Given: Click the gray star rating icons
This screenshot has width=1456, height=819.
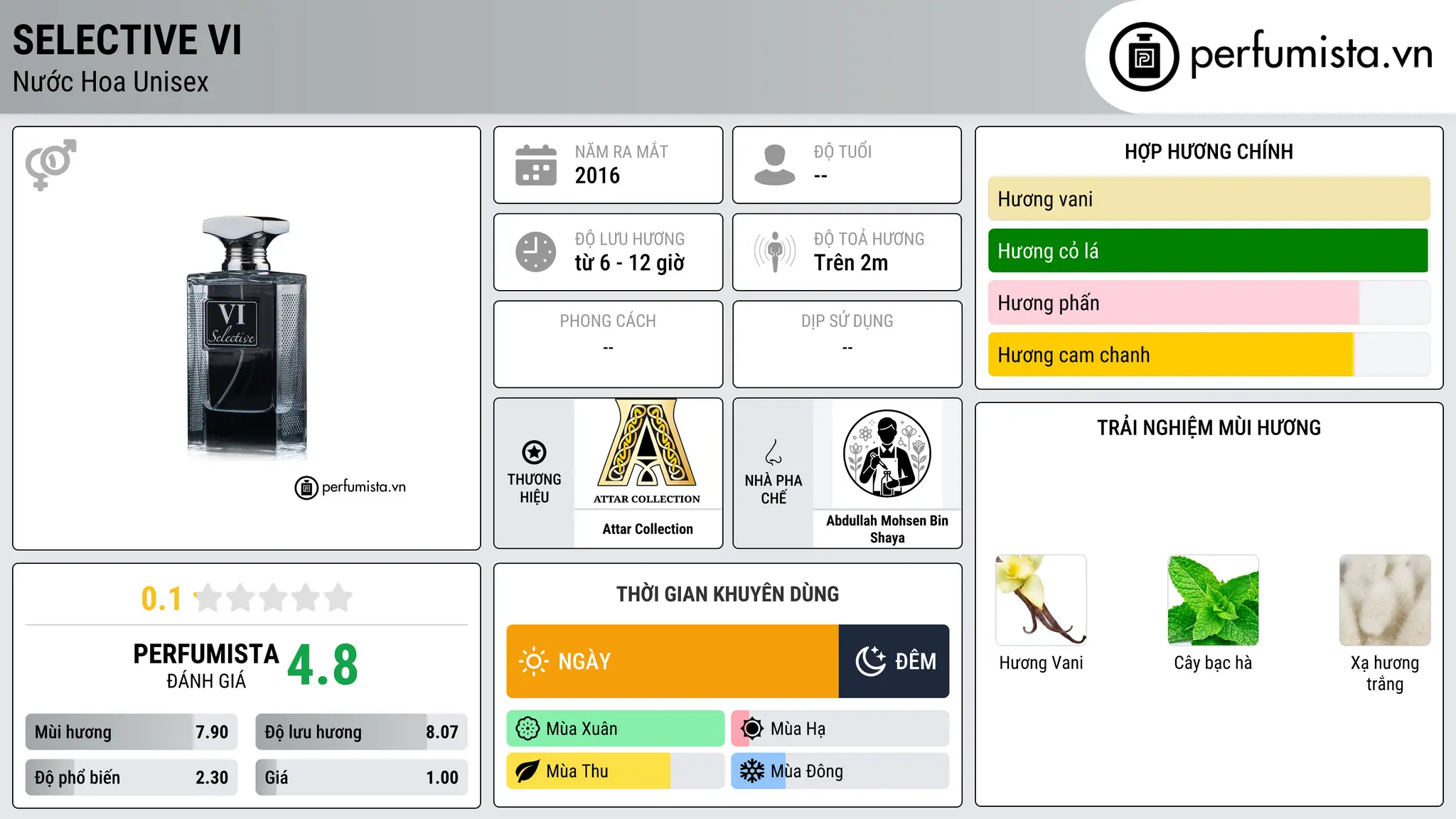Looking at the screenshot, I should (274, 598).
